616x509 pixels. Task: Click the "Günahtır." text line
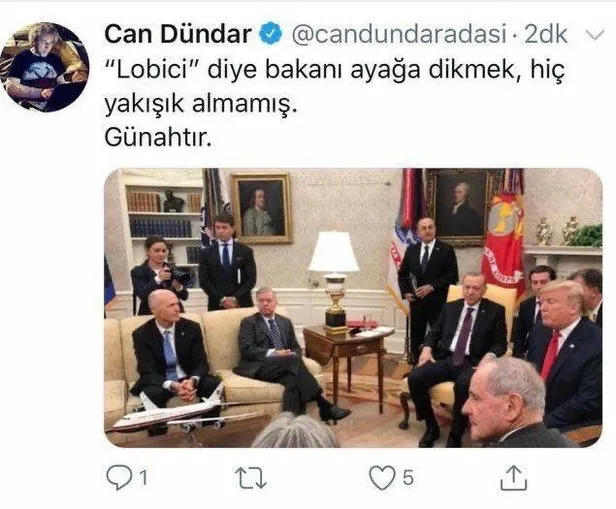[158, 138]
